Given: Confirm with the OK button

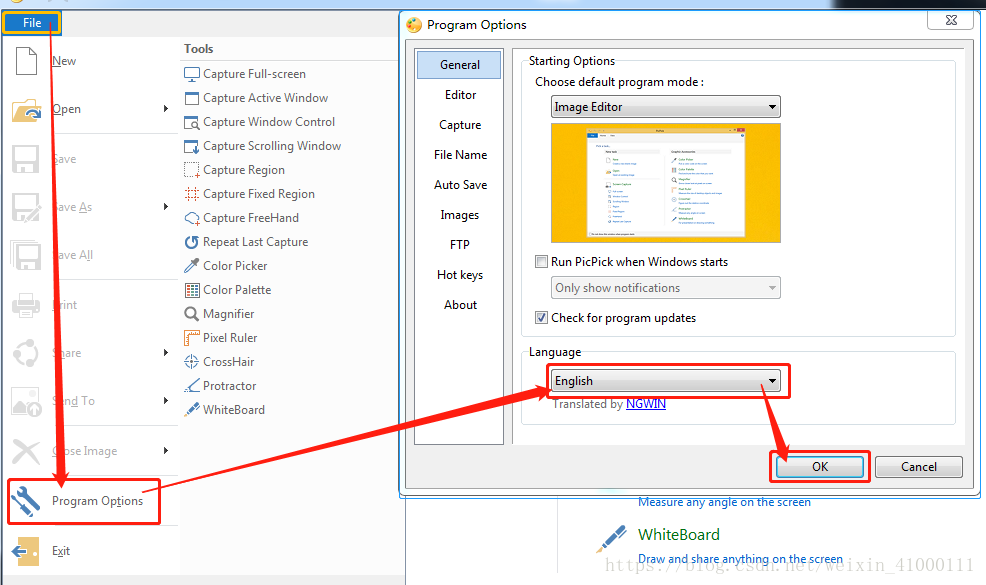Looking at the screenshot, I should click(x=820, y=467).
